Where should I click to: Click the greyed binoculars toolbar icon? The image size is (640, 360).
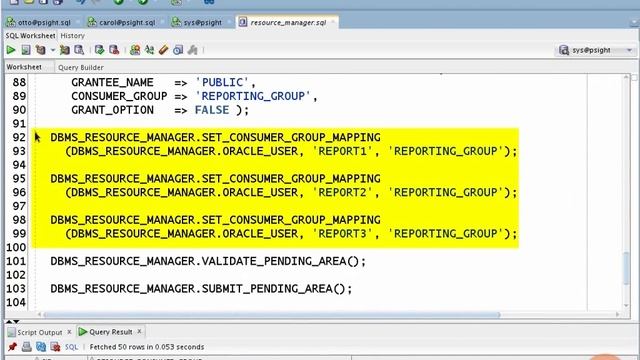[192, 50]
